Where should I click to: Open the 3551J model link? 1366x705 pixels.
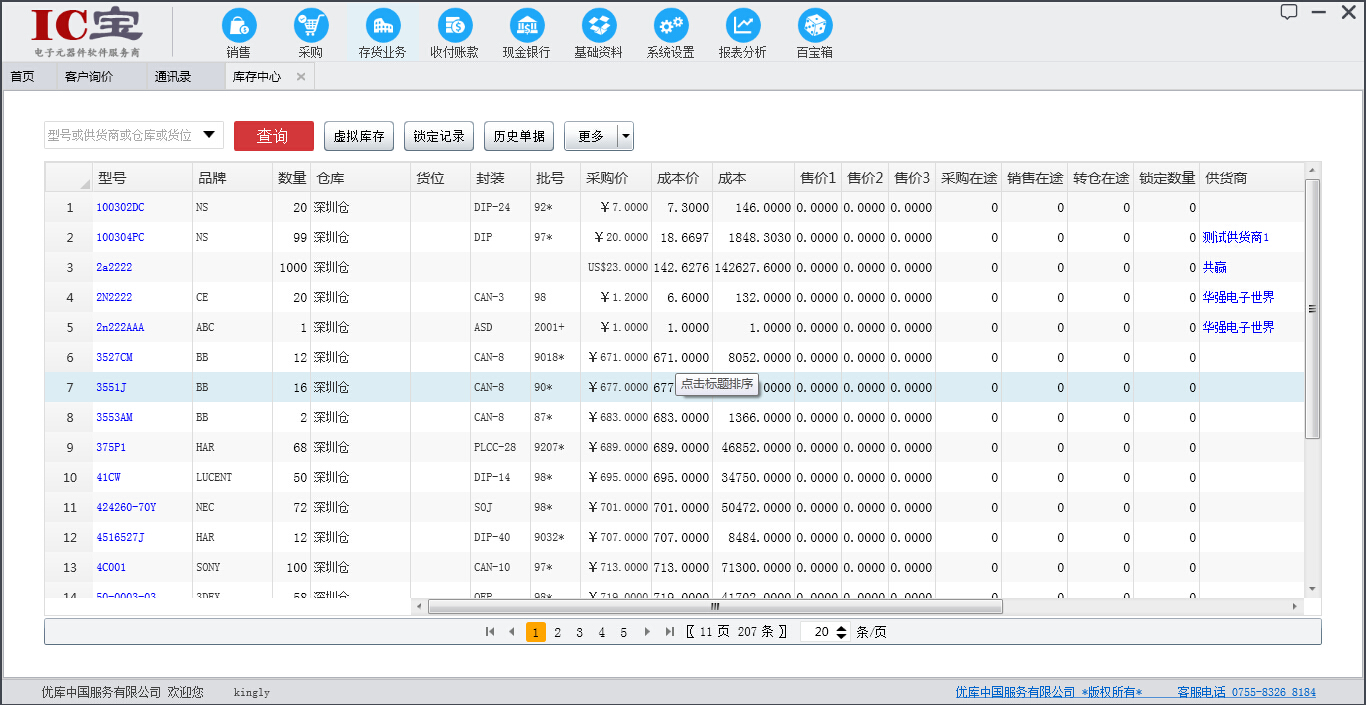click(x=111, y=388)
